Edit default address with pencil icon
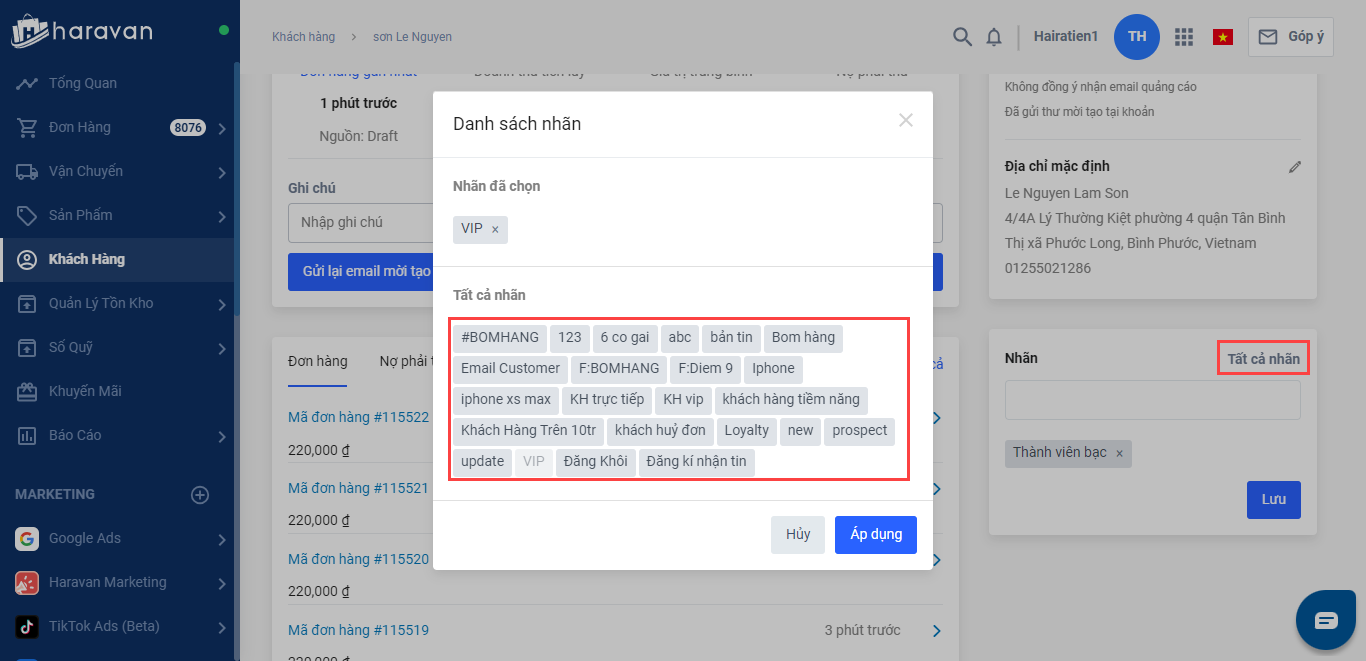The height and width of the screenshot is (661, 1366). point(1295,167)
